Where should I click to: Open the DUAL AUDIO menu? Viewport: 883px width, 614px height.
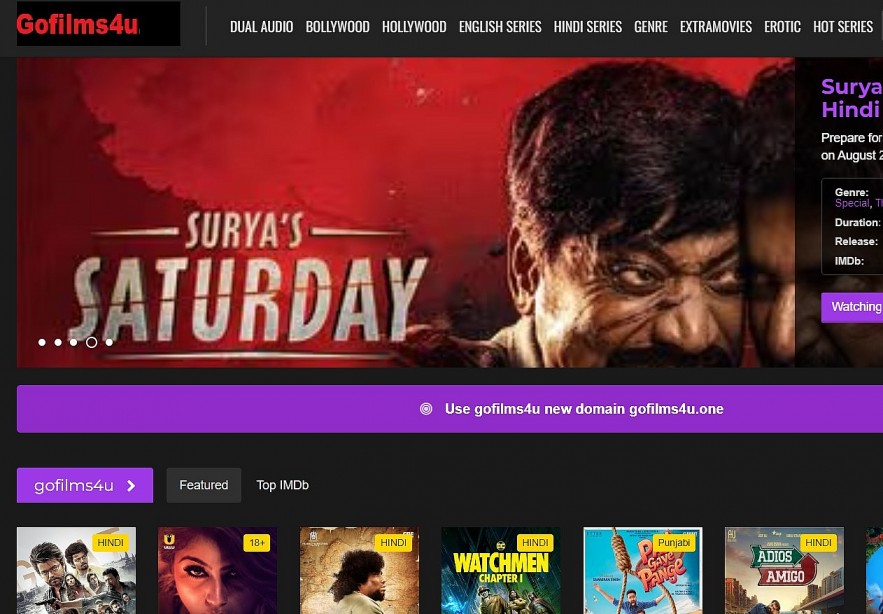[x=261, y=27]
